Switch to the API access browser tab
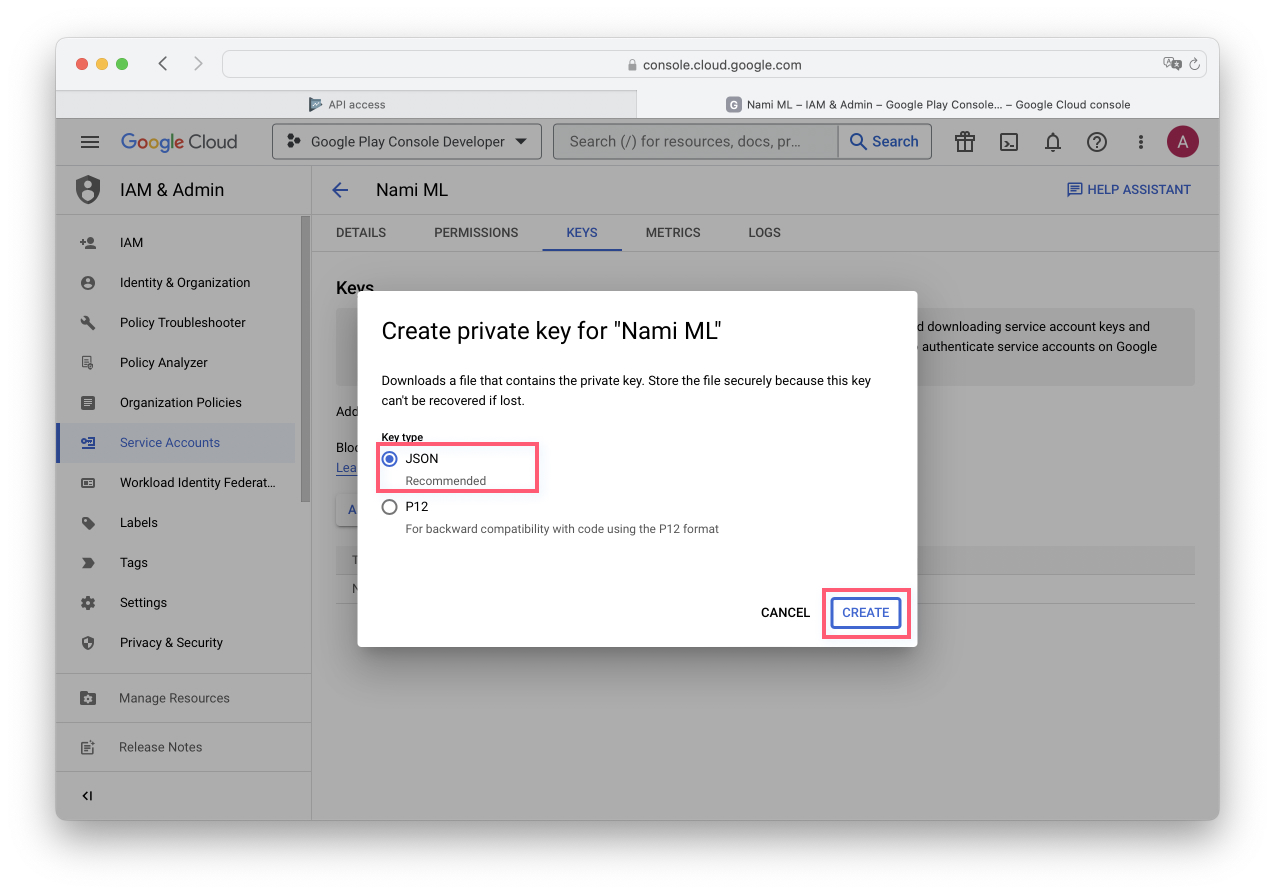The image size is (1275, 894). click(x=346, y=104)
